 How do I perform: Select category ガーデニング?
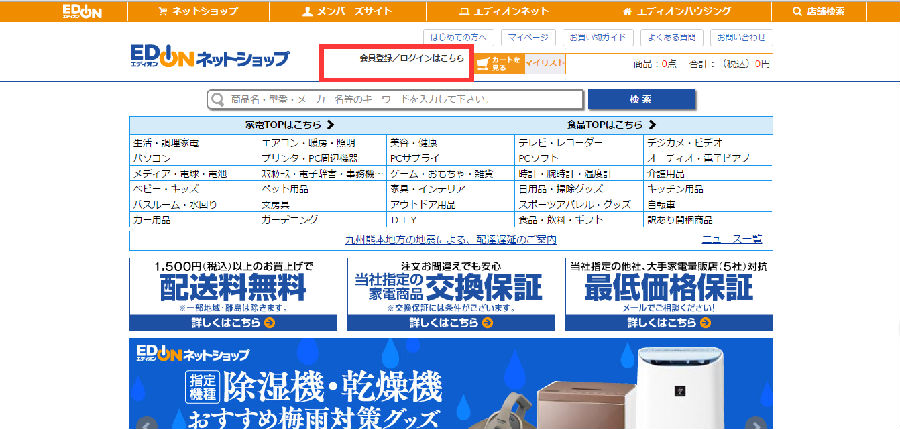290,220
